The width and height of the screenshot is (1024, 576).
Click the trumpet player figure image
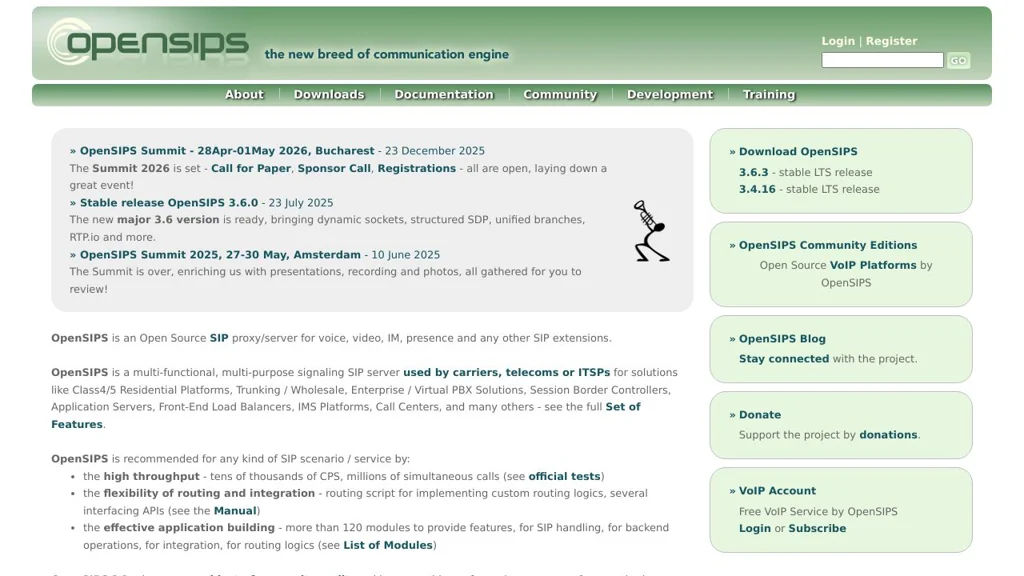tap(651, 231)
